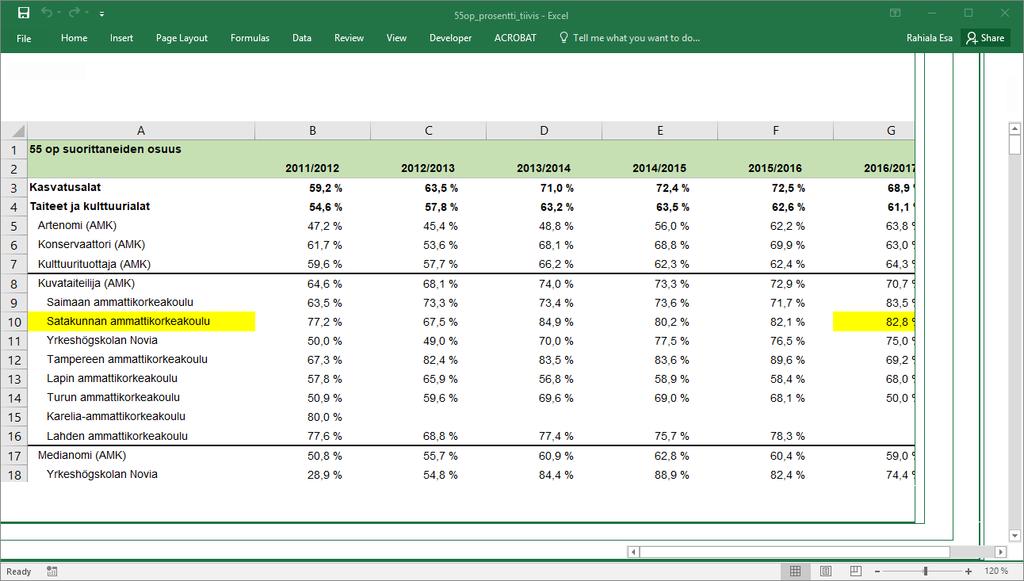This screenshot has height=581, width=1024.
Task: Click the 2011/2012 header cell
Action: click(313, 168)
